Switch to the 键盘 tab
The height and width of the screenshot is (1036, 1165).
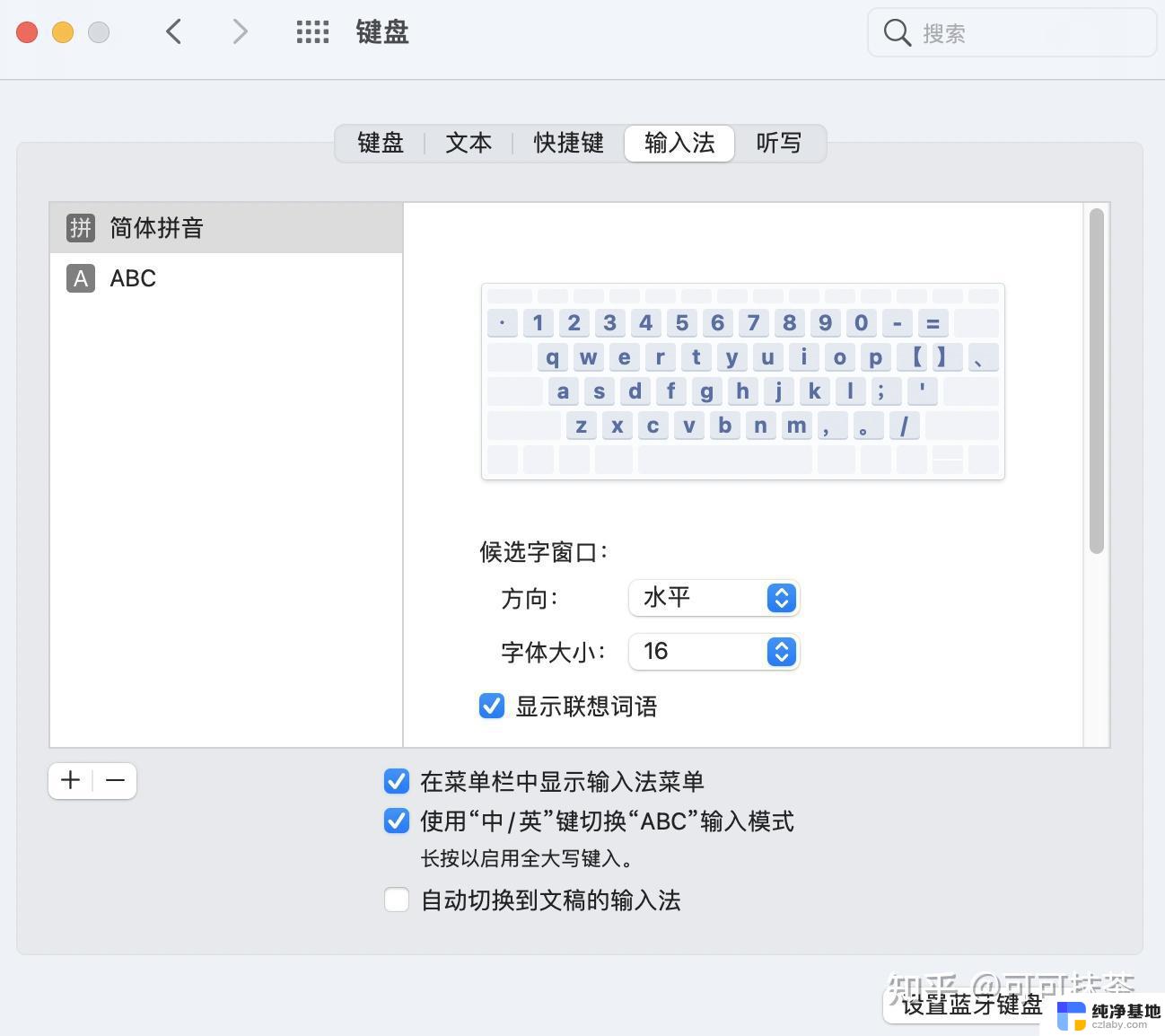point(381,143)
